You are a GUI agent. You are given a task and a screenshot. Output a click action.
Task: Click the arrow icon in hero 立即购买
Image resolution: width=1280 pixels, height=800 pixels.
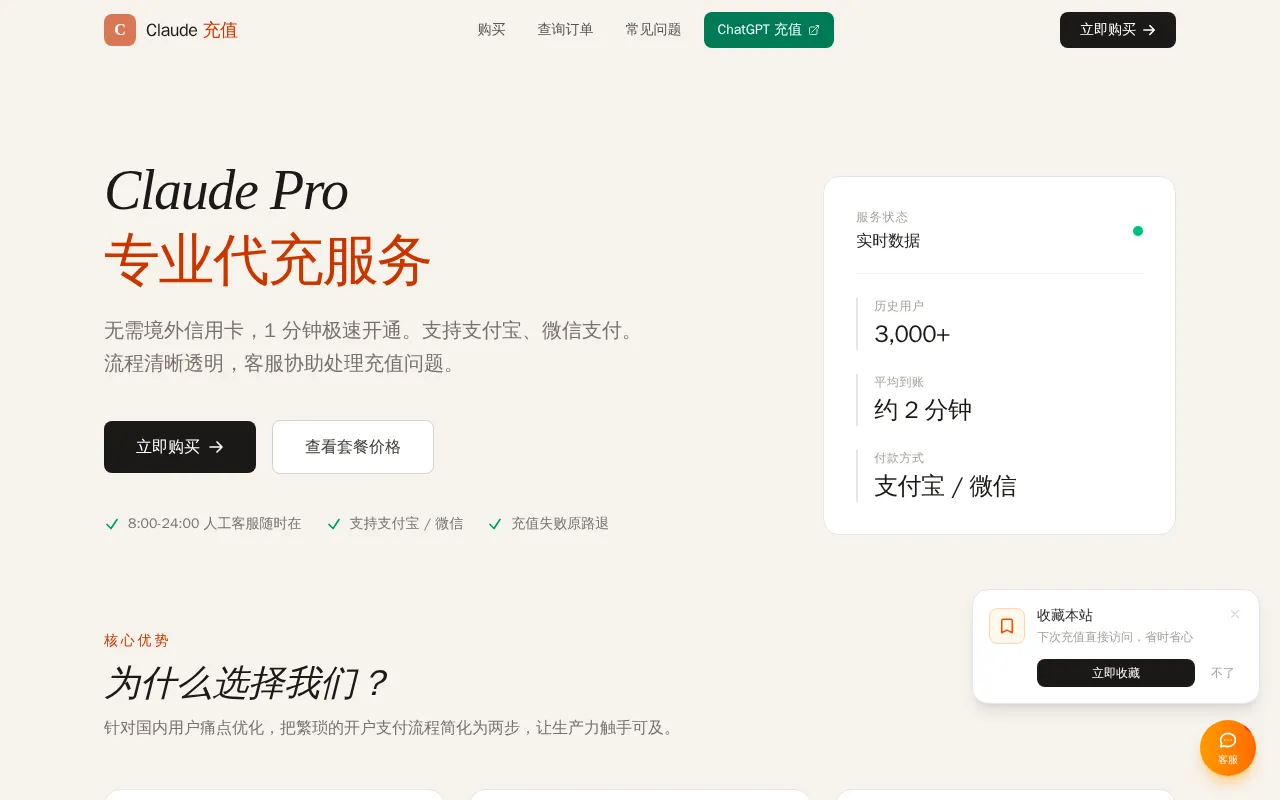pyautogui.click(x=216, y=447)
